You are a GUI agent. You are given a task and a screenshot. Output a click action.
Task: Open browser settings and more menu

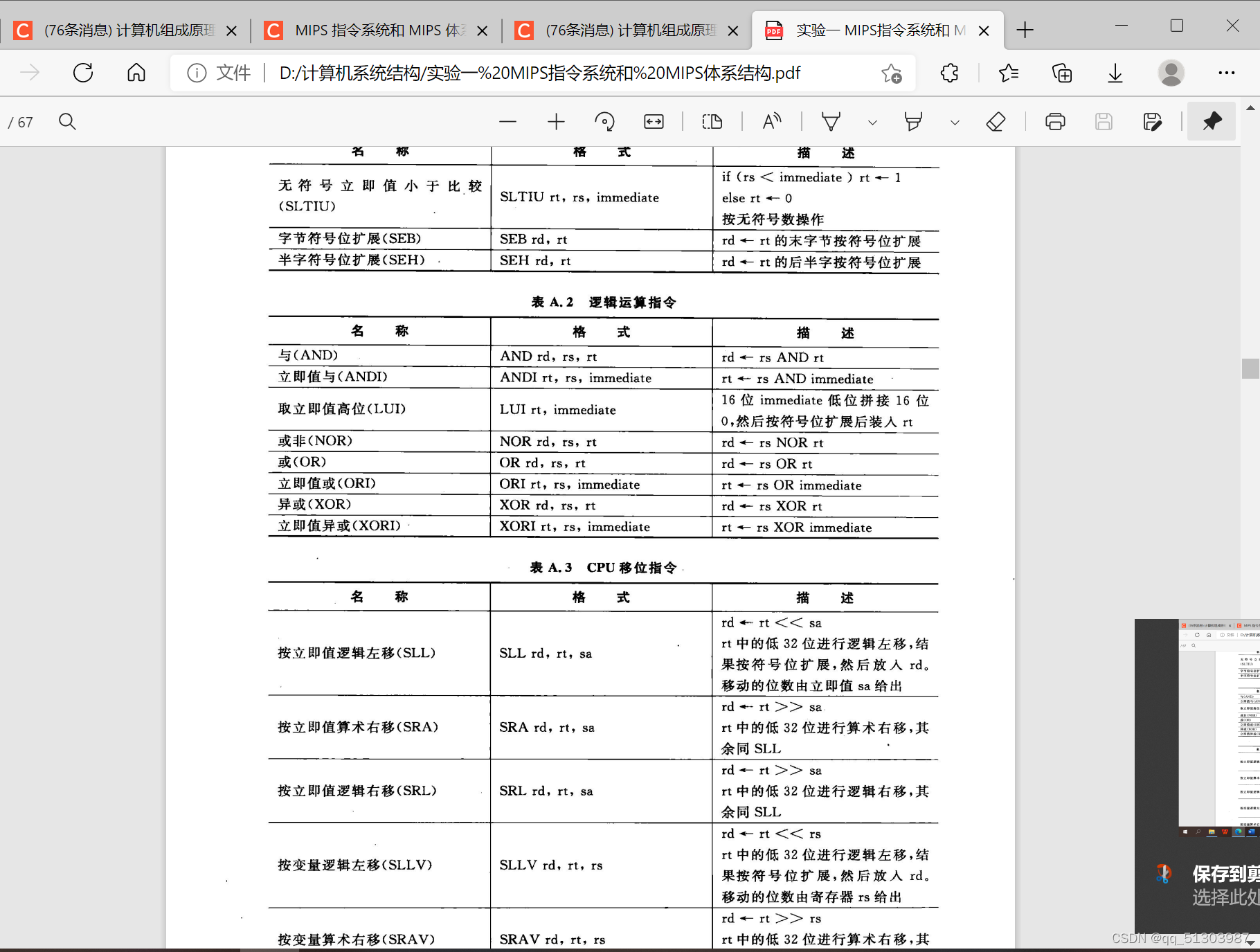coord(1227,73)
